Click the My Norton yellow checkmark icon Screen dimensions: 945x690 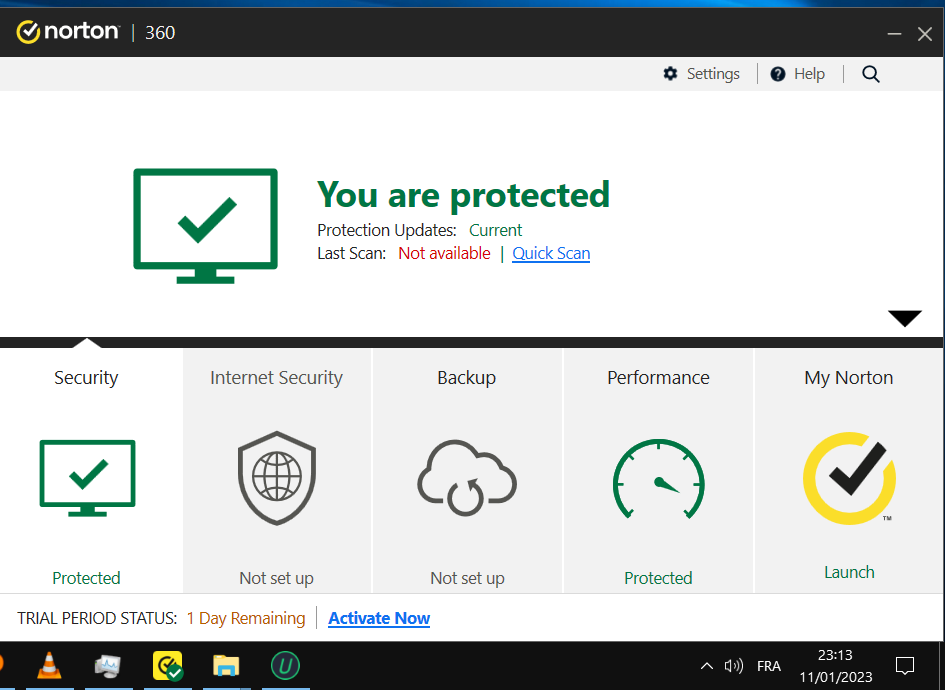(849, 478)
